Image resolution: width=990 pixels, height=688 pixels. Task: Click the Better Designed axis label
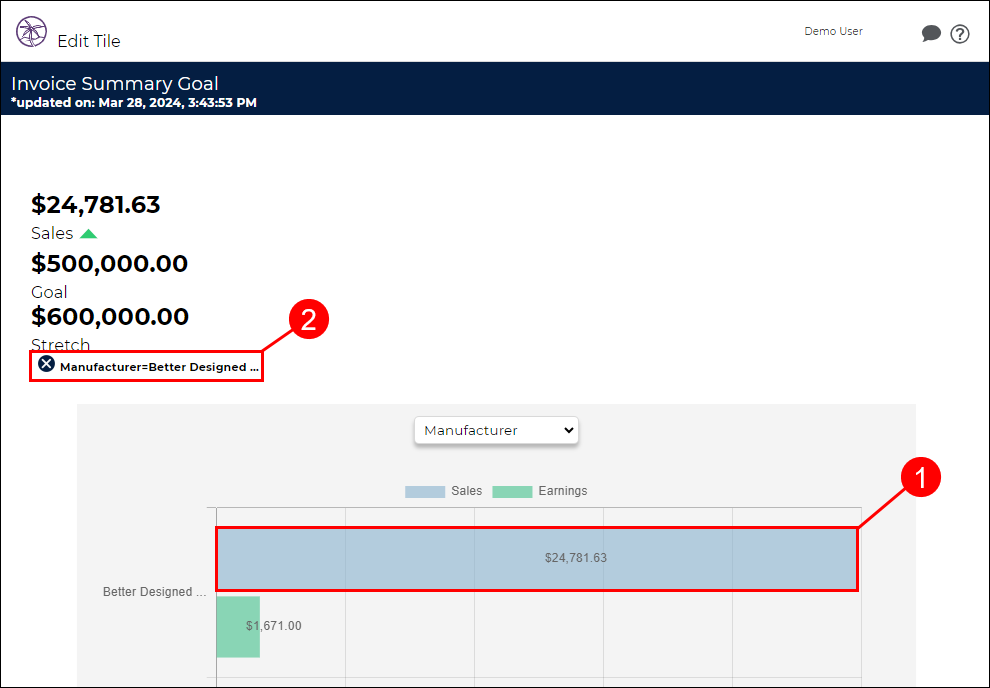point(155,592)
